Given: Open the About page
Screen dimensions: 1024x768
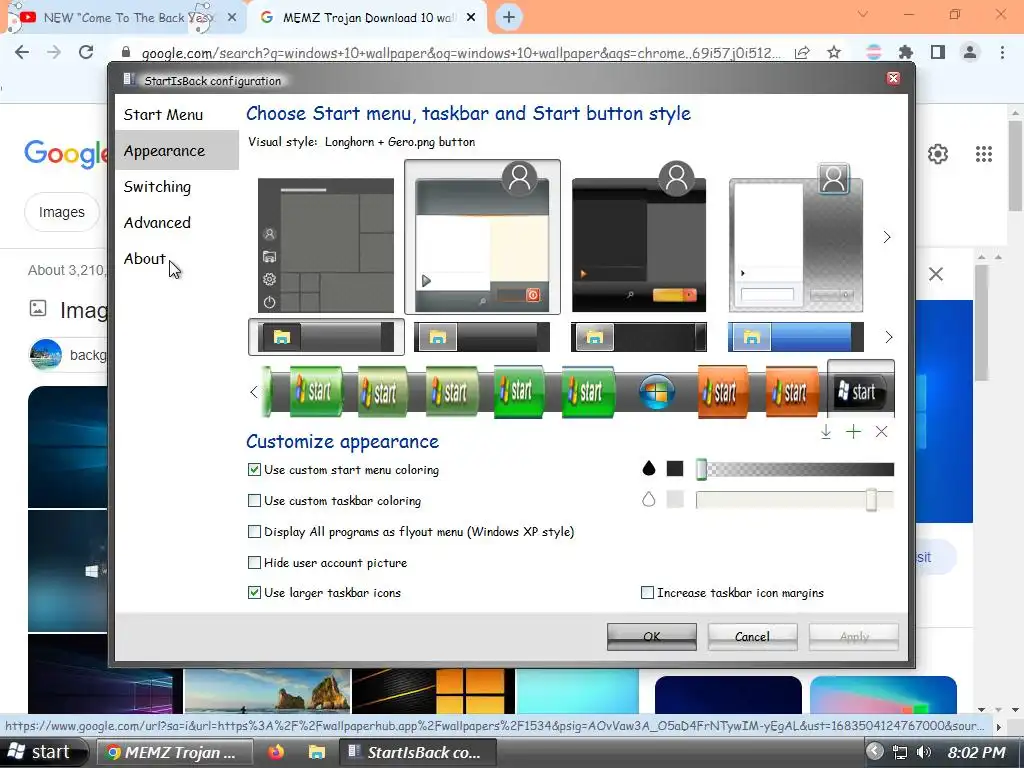Looking at the screenshot, I should coord(145,259).
